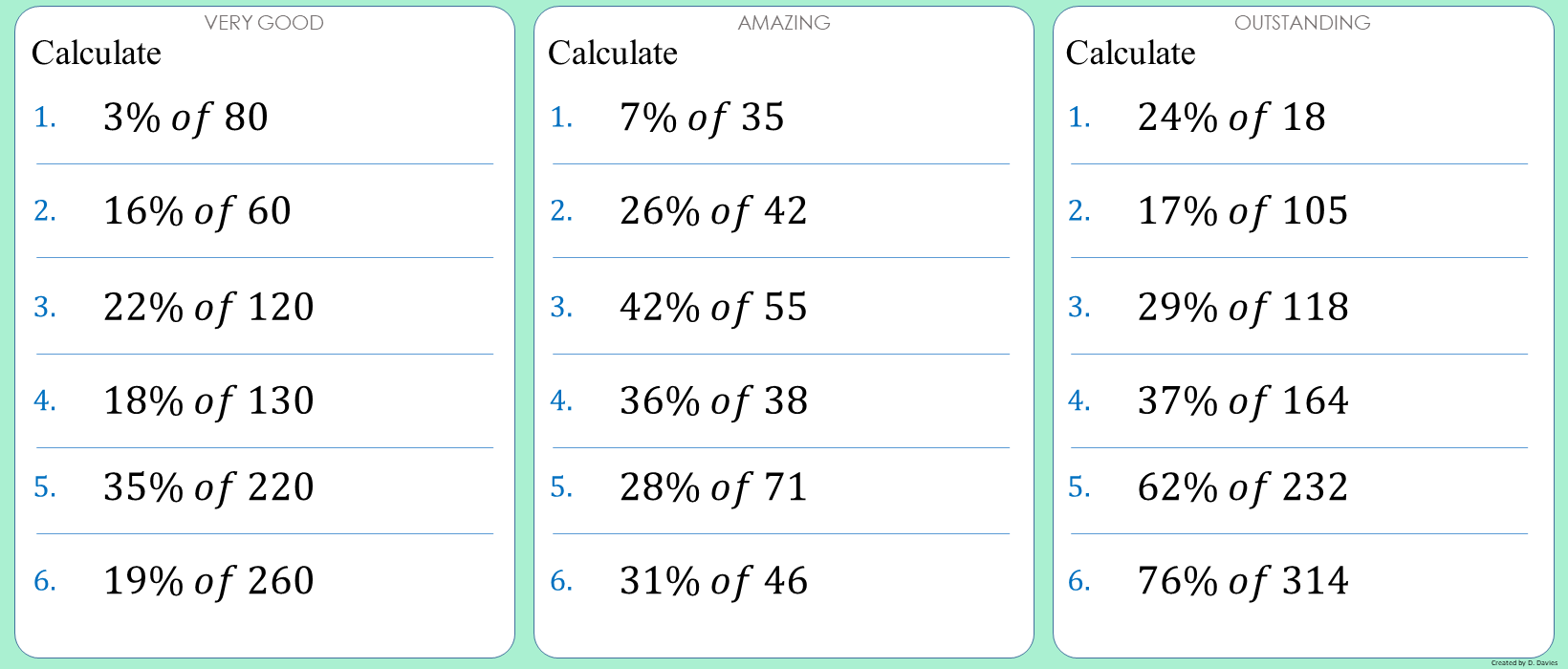Select the 76% of 314 problem
This screenshot has width=1568, height=669.
[x=1243, y=581]
